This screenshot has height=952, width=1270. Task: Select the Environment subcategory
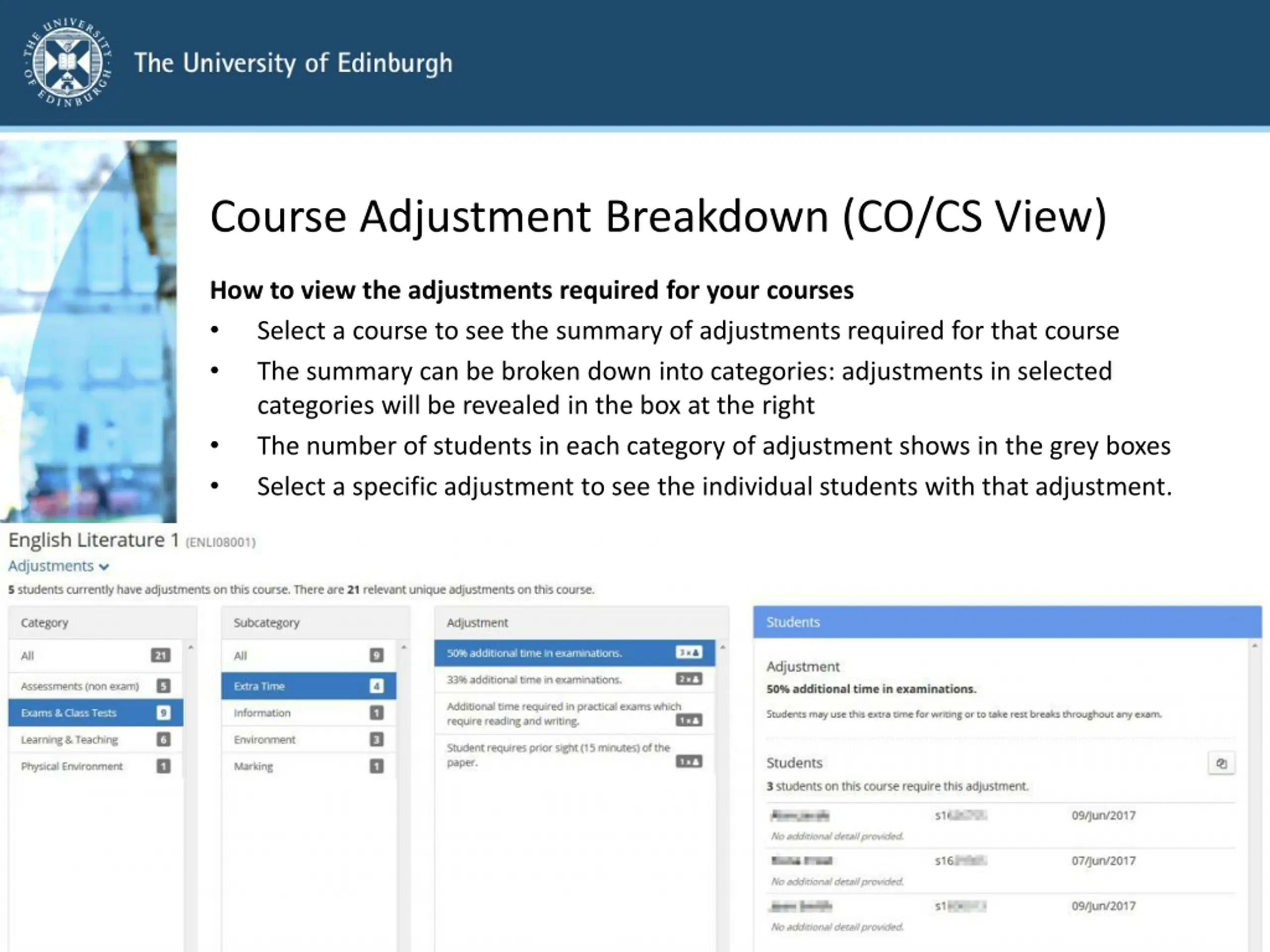point(309,740)
